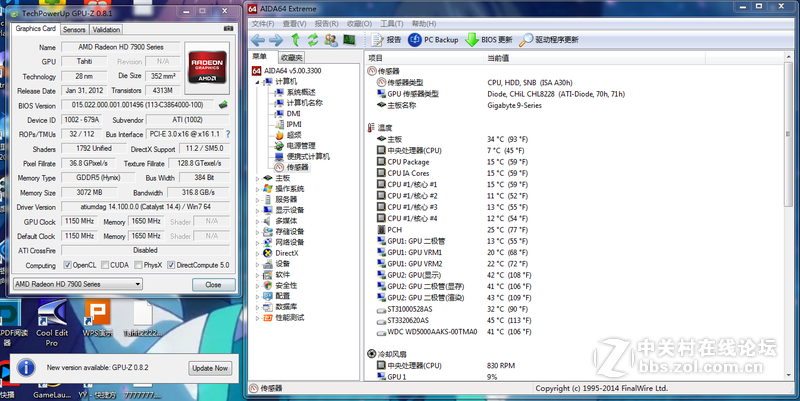This screenshot has height=401, width=800.
Task: Open the users icon in AIDA64 toolbar
Action: tap(331, 40)
